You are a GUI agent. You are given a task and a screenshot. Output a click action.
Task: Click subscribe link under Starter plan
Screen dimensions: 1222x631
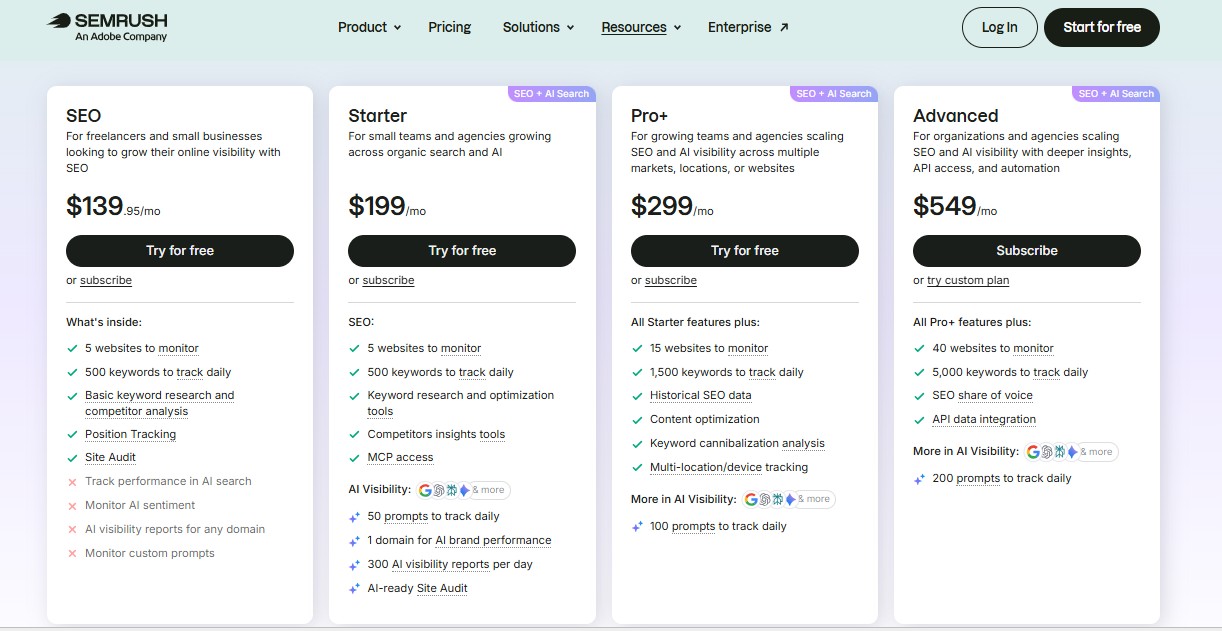(388, 280)
